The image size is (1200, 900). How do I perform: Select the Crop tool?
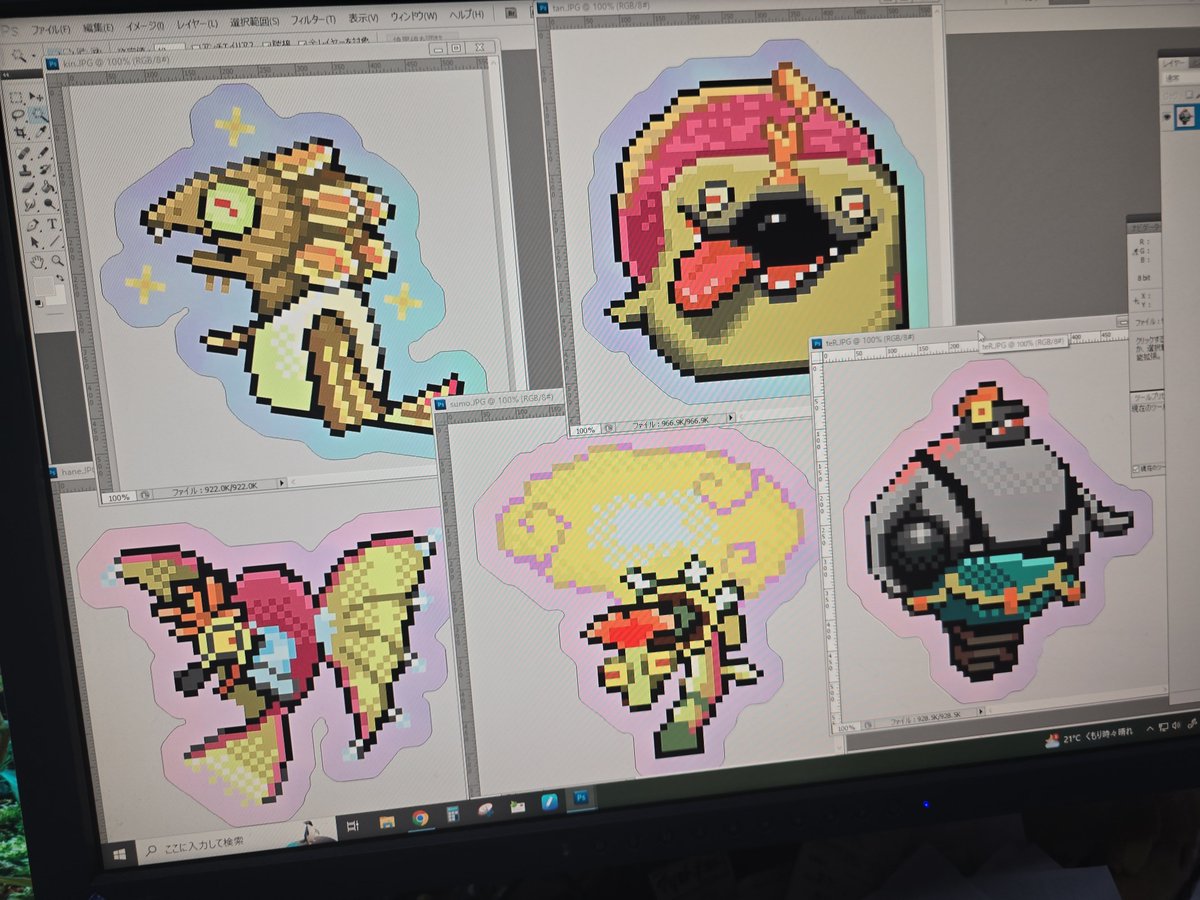(x=20, y=132)
